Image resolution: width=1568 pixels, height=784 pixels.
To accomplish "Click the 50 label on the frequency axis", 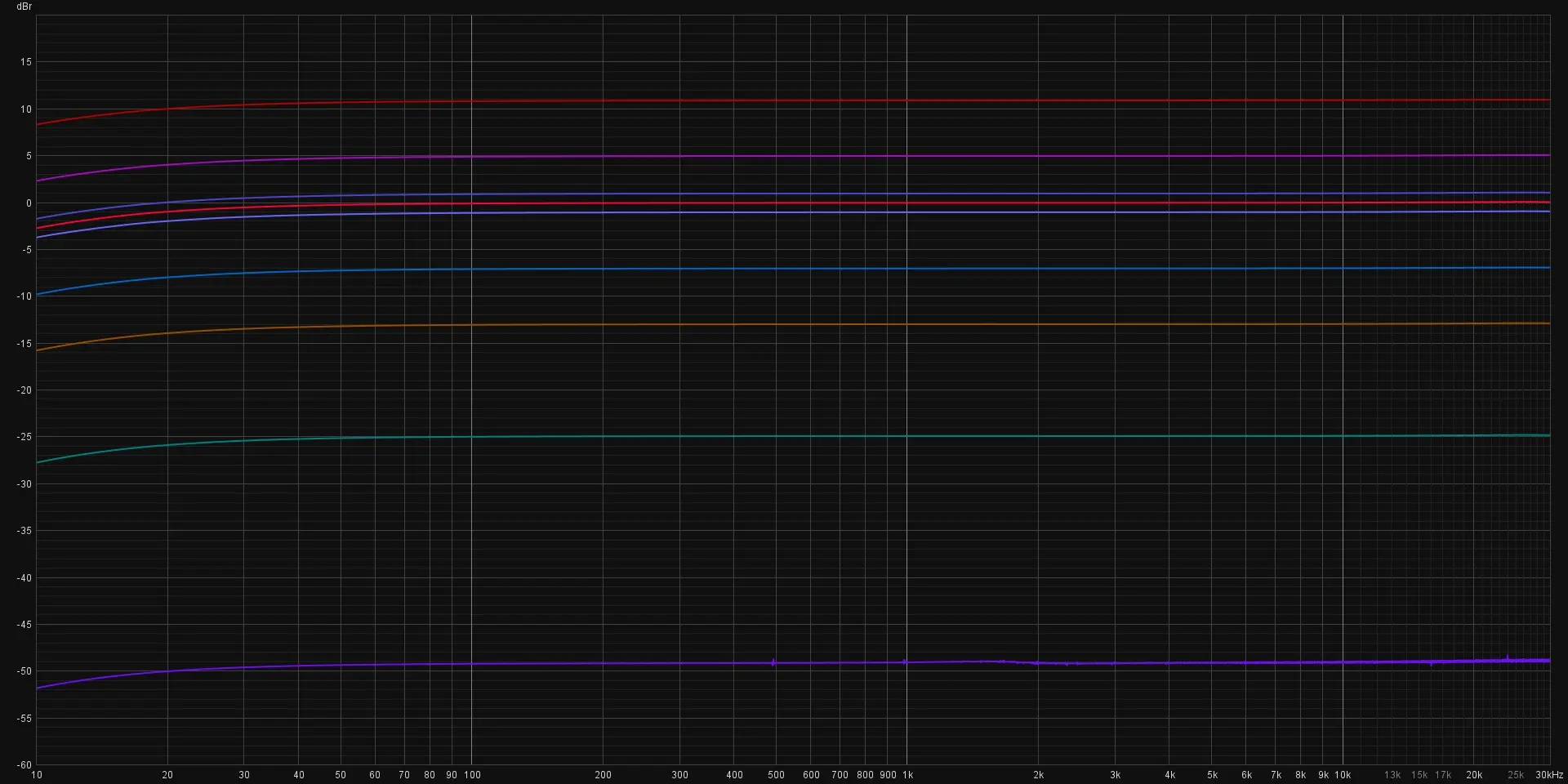I will (341, 775).
